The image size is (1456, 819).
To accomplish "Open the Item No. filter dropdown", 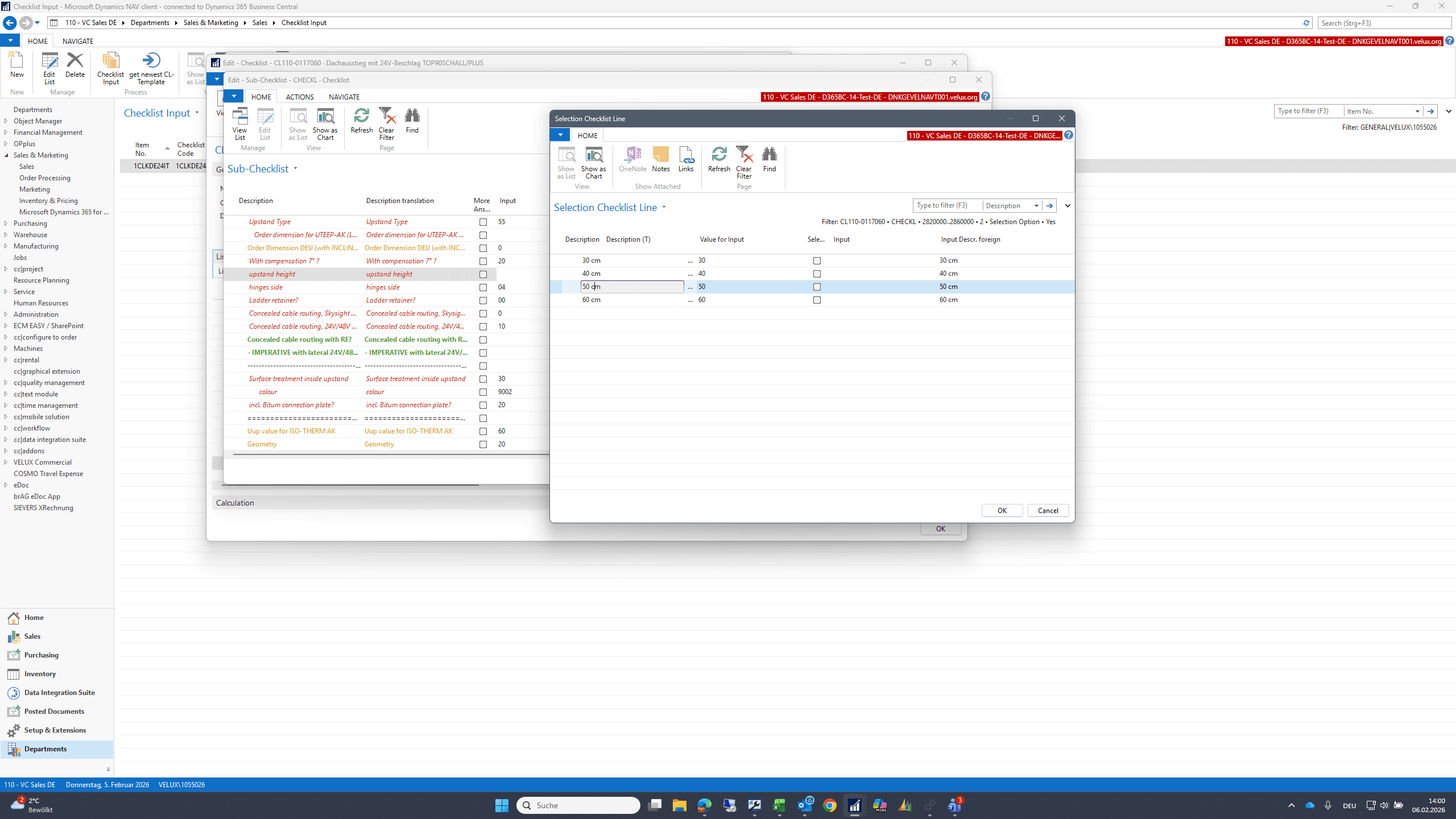I will [1417, 111].
